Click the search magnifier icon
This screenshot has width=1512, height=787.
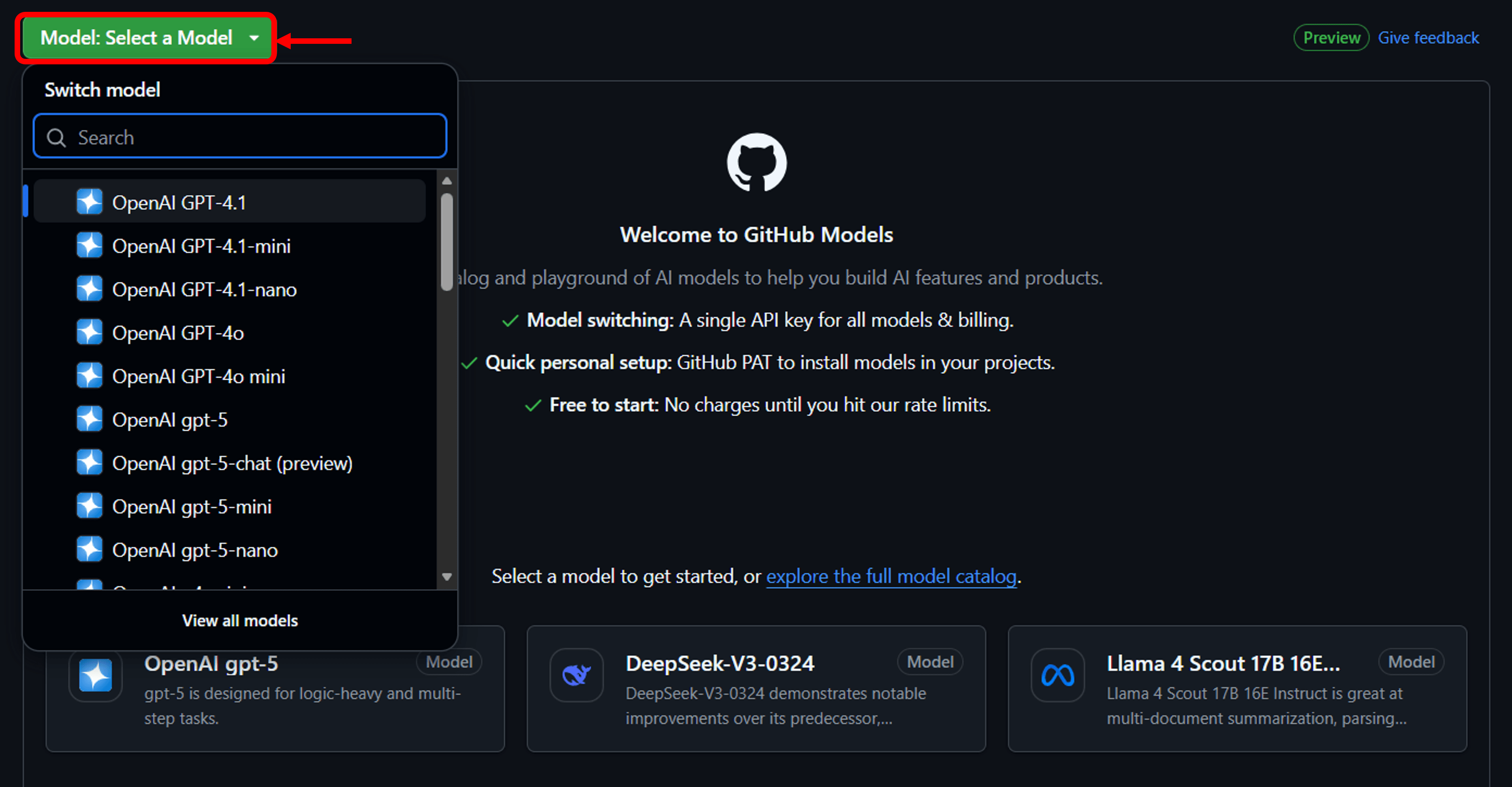[x=56, y=137]
